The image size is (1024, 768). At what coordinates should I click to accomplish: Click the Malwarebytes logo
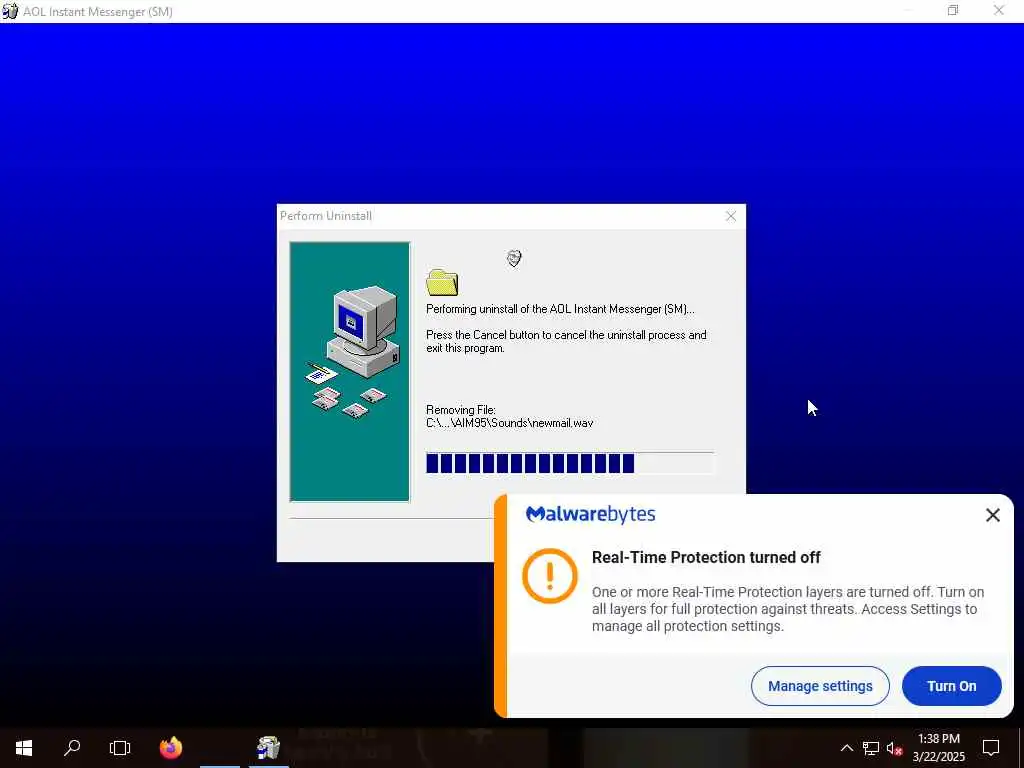point(590,515)
